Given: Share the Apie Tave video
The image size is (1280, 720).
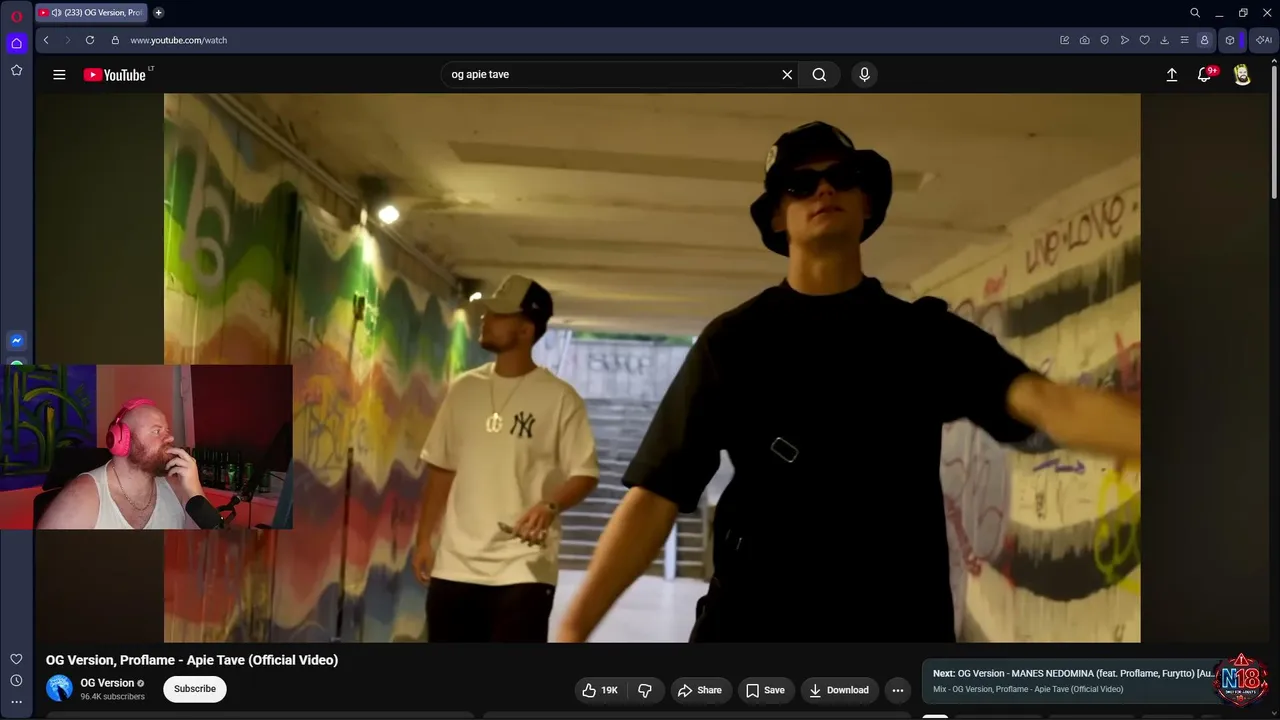Looking at the screenshot, I should (700, 690).
